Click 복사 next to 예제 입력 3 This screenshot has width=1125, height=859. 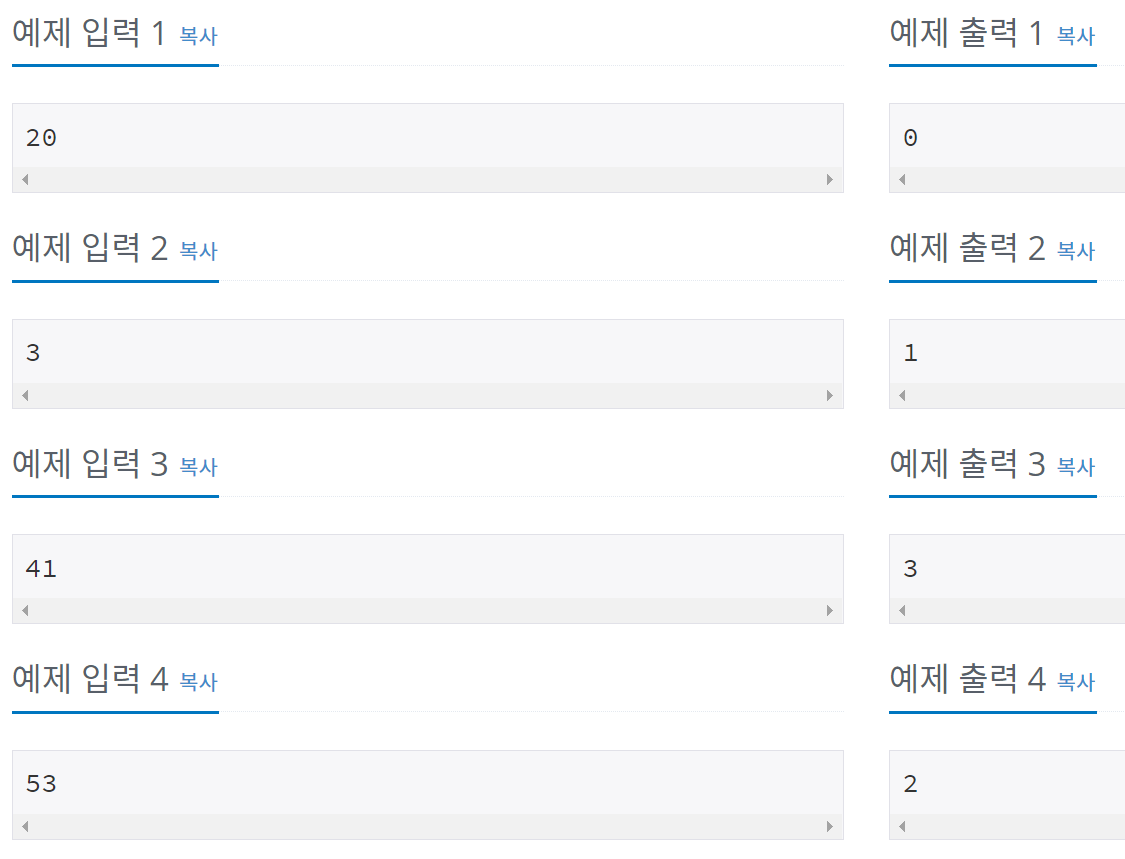point(196,467)
